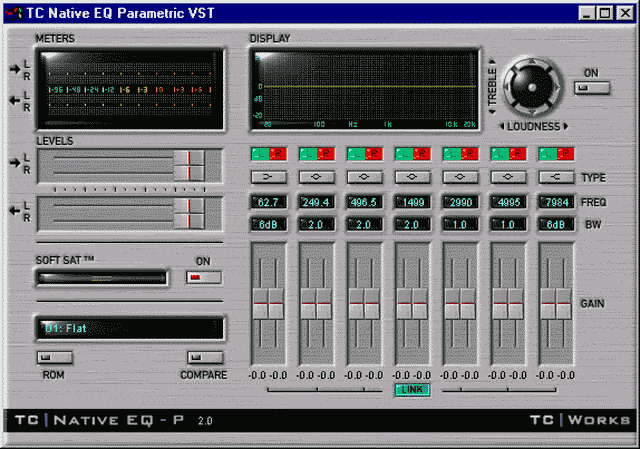Click the 2.0 bandwidth field under 1499
This screenshot has height=449, width=640.
coord(412,224)
